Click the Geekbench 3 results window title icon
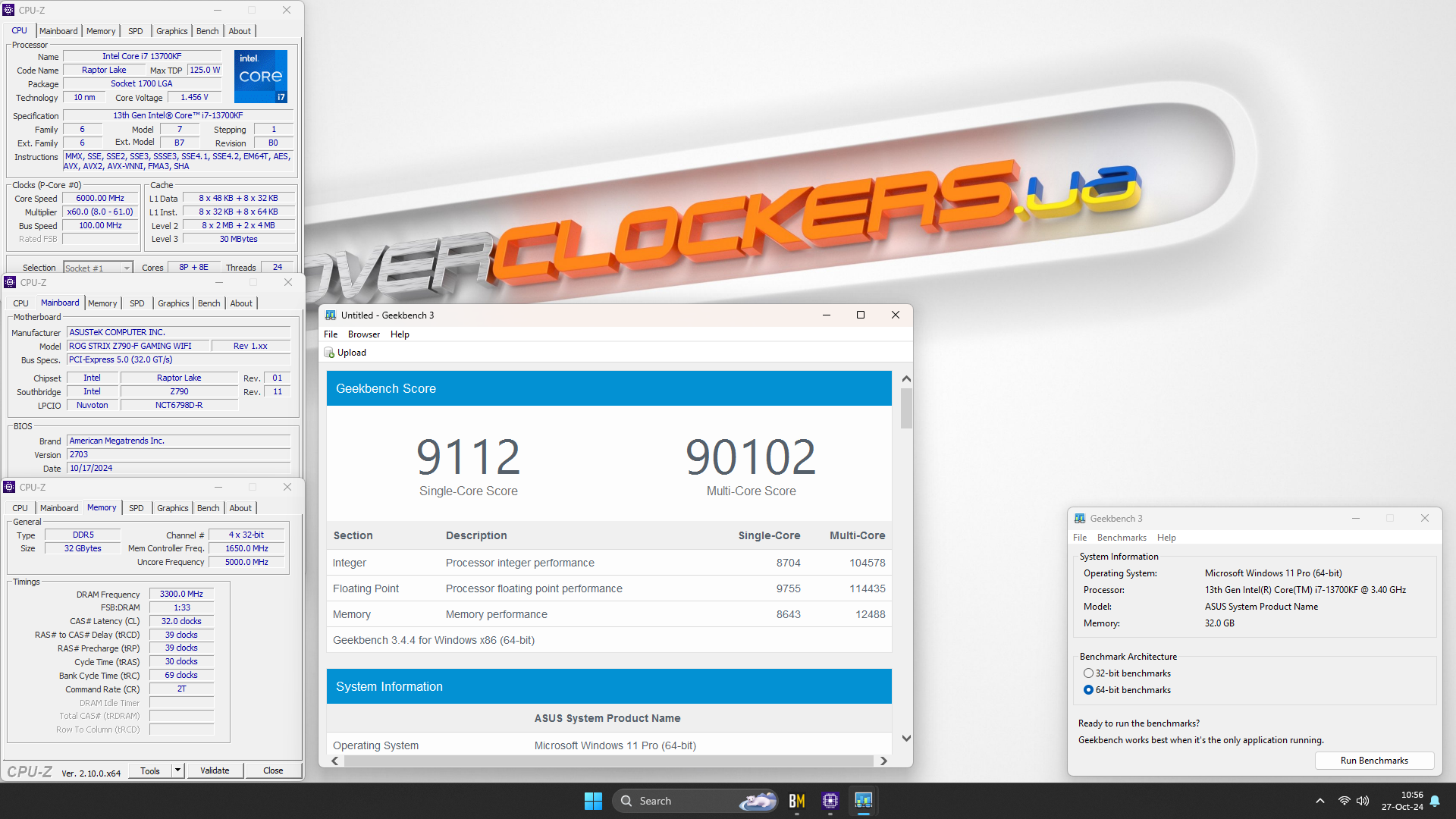Viewport: 1456px width, 819px height. point(331,315)
